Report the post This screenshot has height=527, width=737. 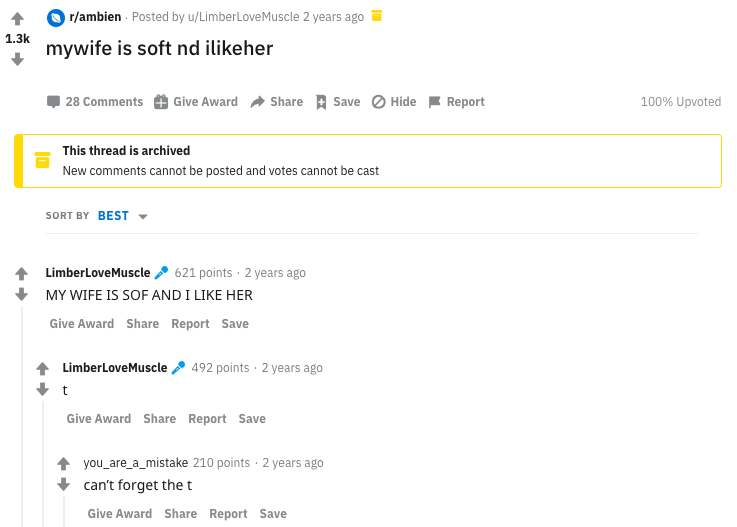click(x=456, y=102)
